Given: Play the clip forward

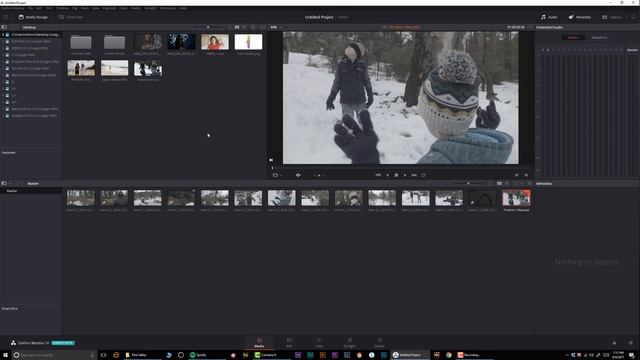Looking at the screenshot, I should pyautogui.click(x=405, y=175).
